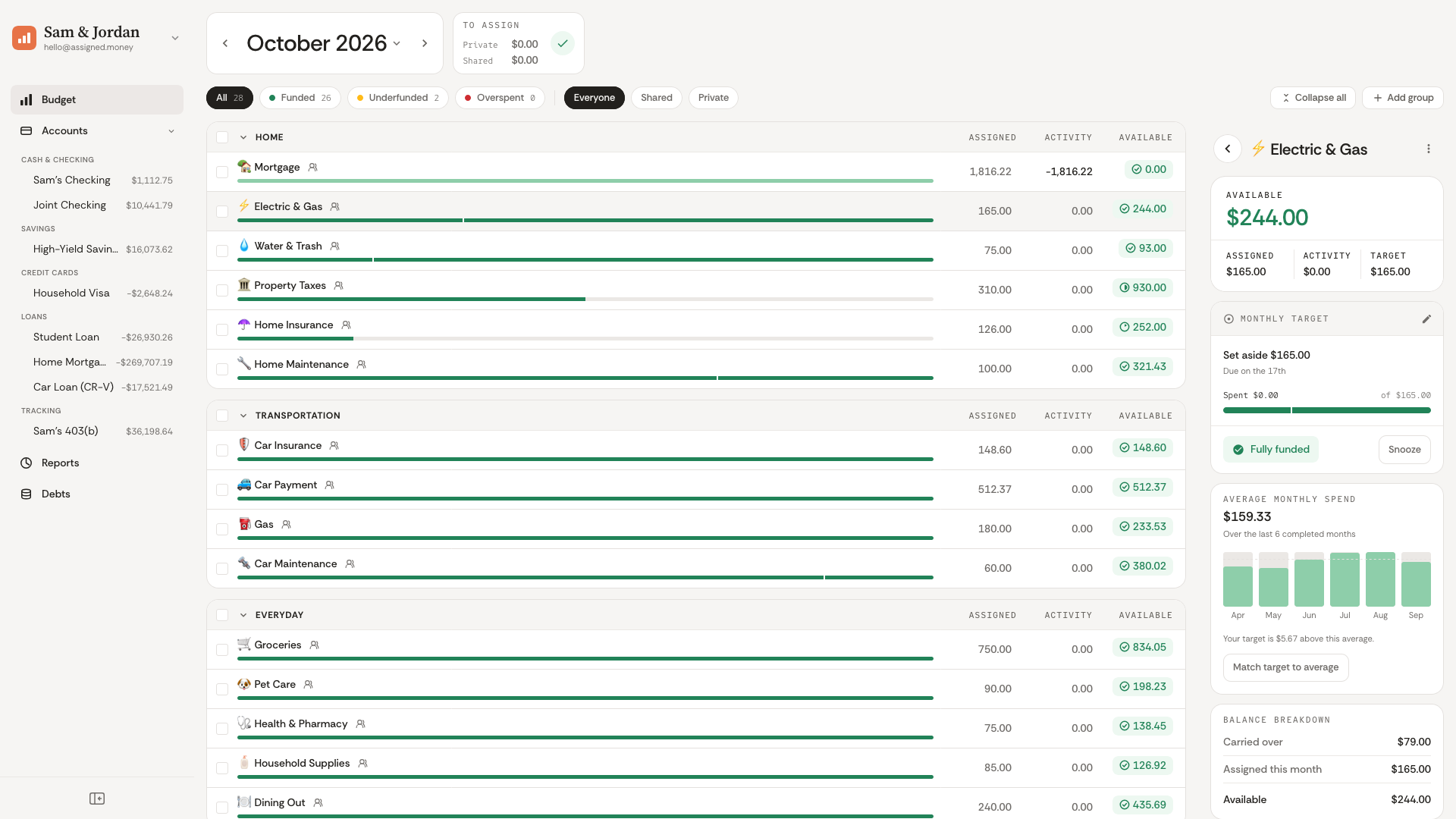Click the Mortgage available 0.00 pill
Screen dimensions: 1456x819
[x=1149, y=170]
